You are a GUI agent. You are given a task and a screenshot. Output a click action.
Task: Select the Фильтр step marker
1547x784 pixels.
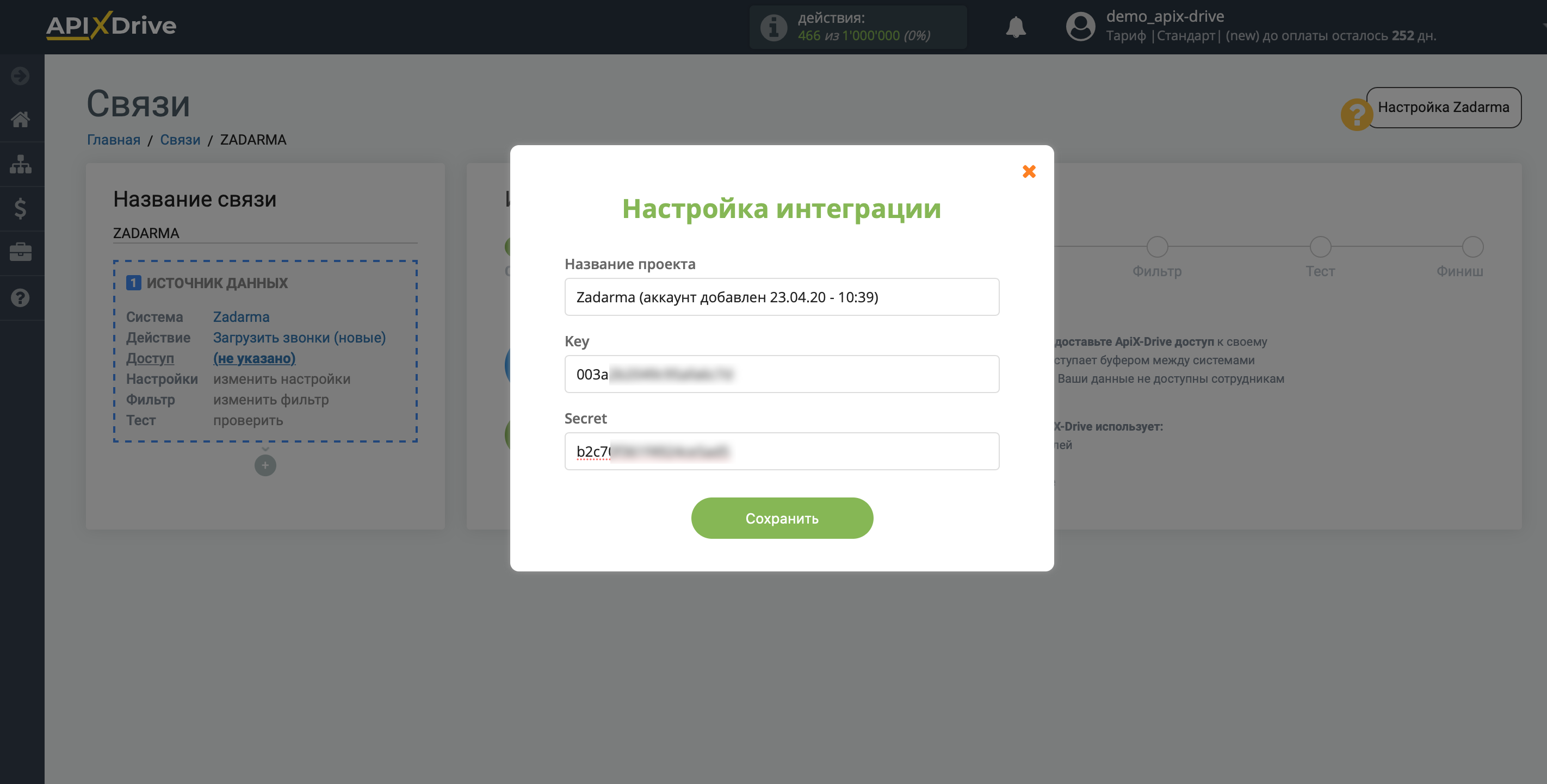coord(1156,247)
